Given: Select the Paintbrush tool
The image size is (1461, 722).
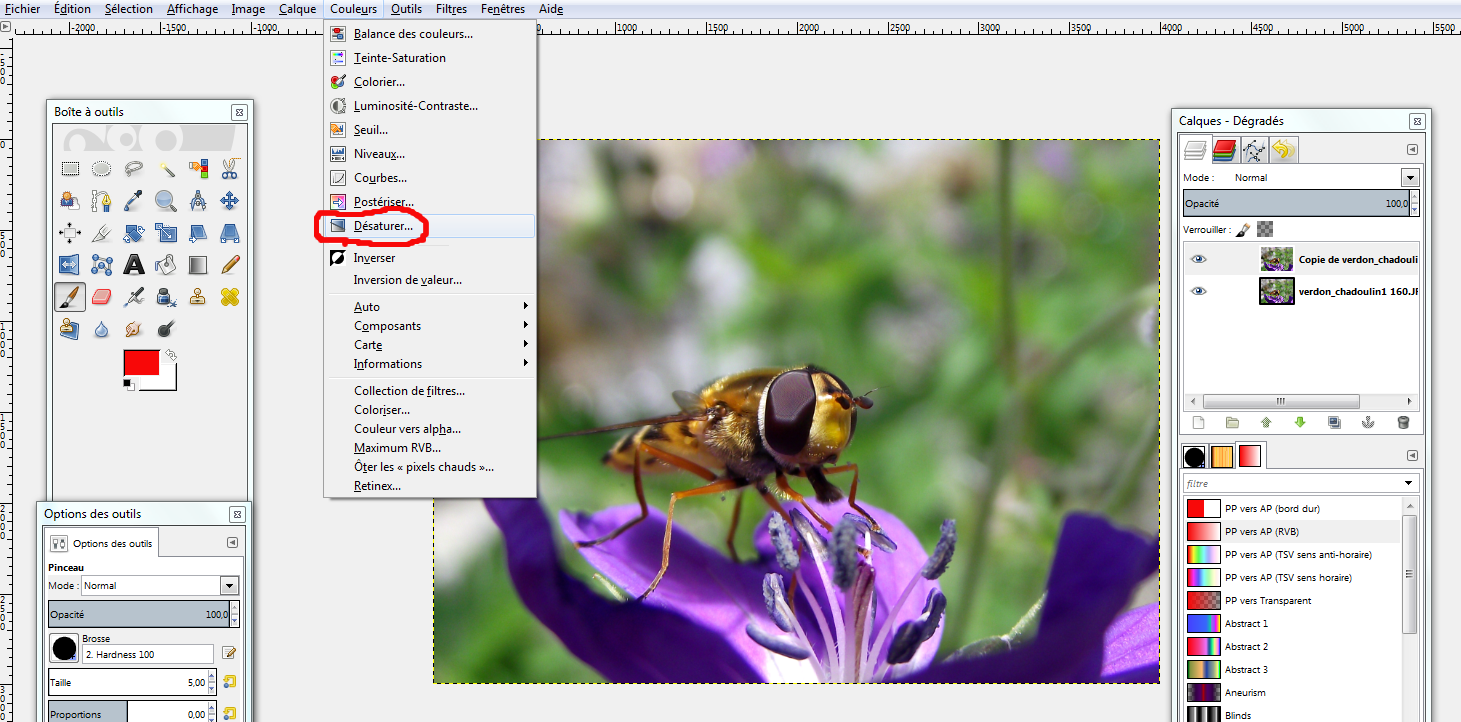Looking at the screenshot, I should [x=70, y=297].
